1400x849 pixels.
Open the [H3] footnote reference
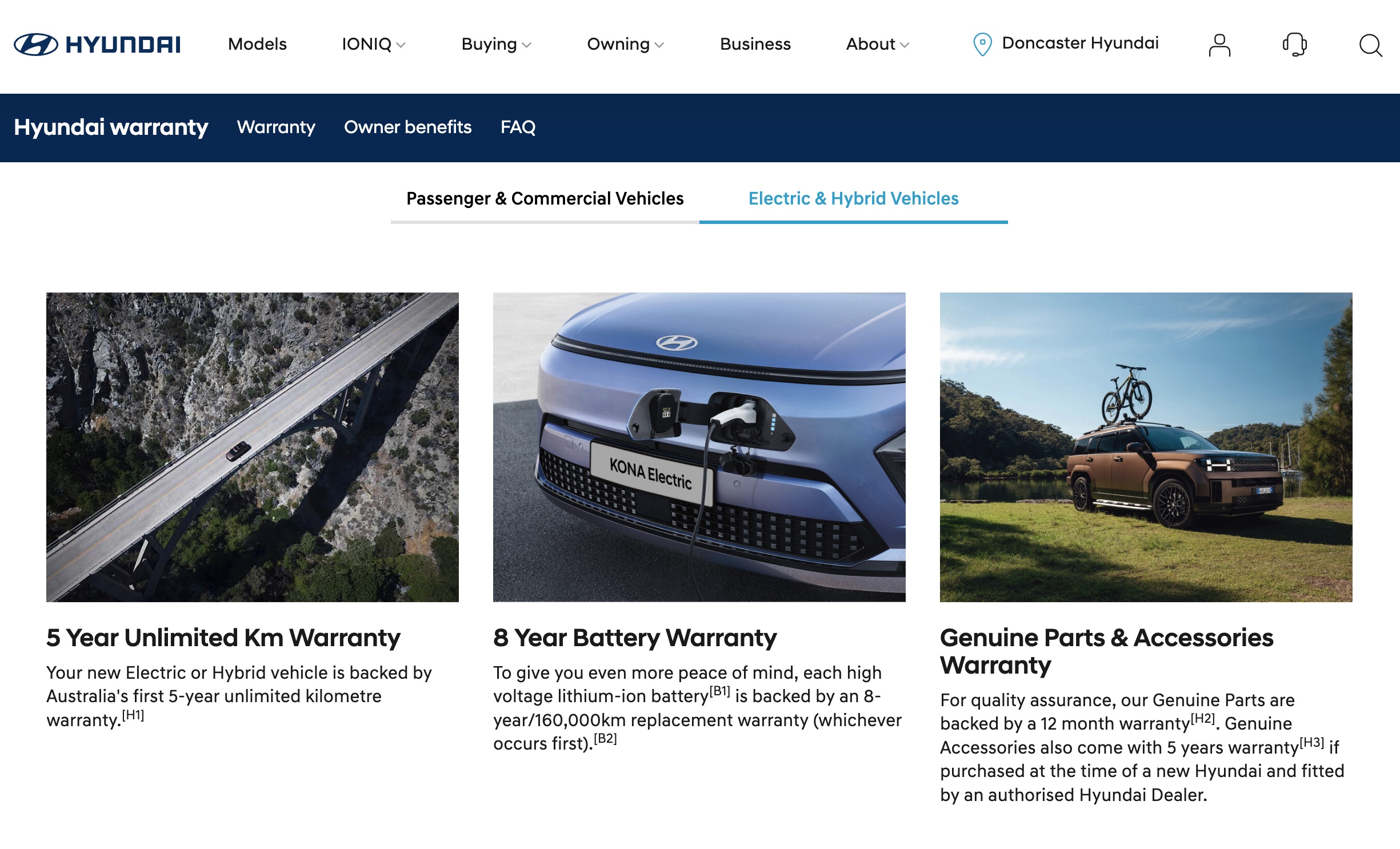(1312, 743)
